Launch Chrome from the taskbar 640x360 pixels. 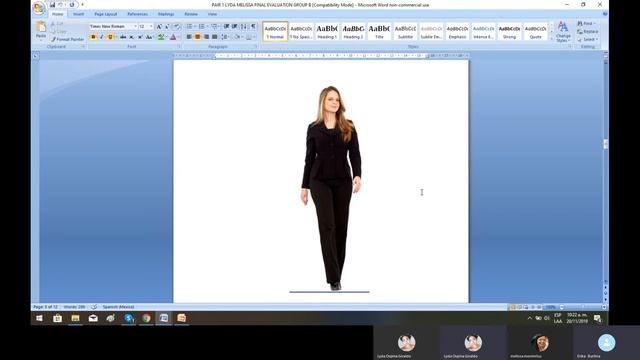[x=146, y=318]
